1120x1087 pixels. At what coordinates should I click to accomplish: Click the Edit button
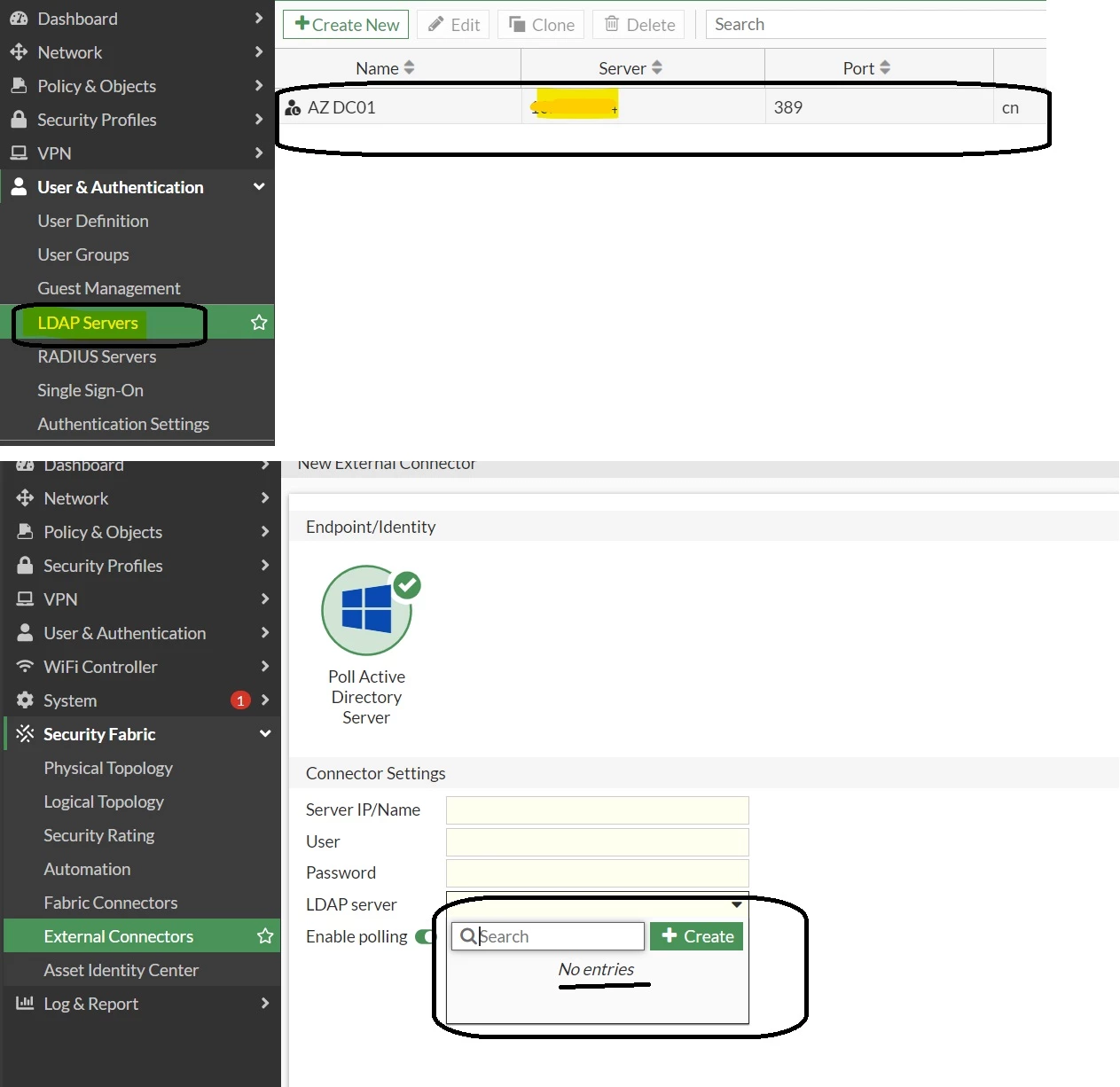tap(453, 25)
